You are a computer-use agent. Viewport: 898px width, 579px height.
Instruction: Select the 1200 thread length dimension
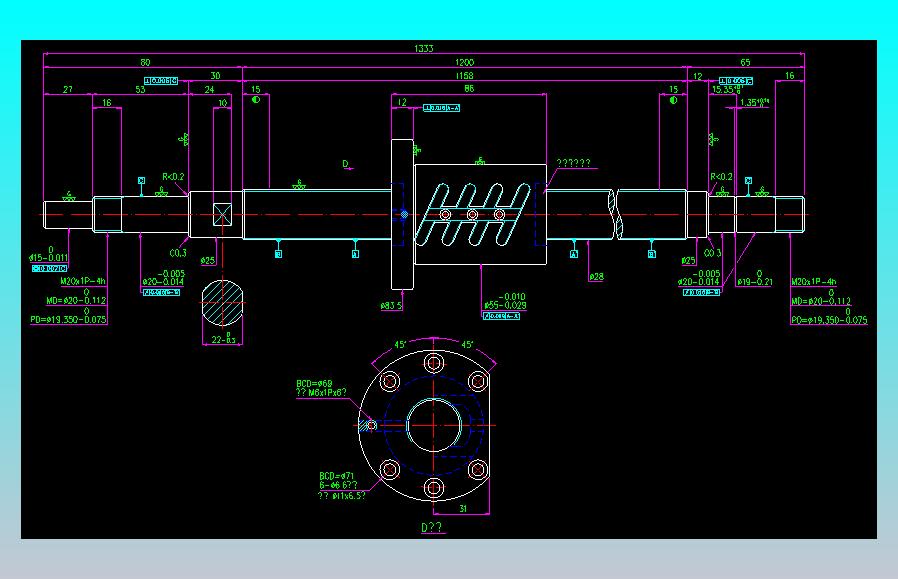pos(464,62)
